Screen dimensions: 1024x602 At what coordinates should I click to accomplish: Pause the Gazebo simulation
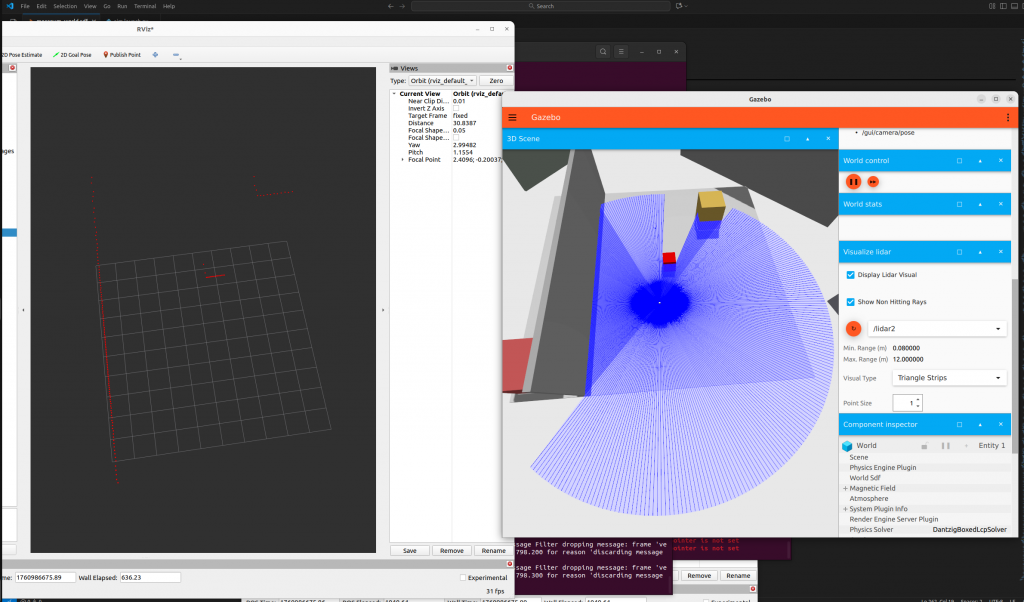853,182
